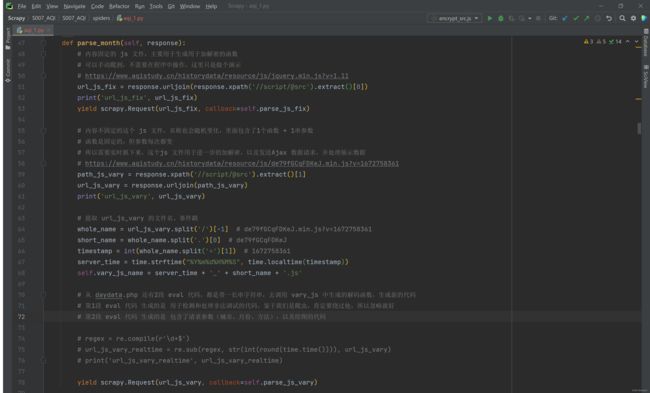Open the de79fGCqFDKeJ.min.js URL link
The width and height of the screenshot is (650, 393).
[x=242, y=163]
